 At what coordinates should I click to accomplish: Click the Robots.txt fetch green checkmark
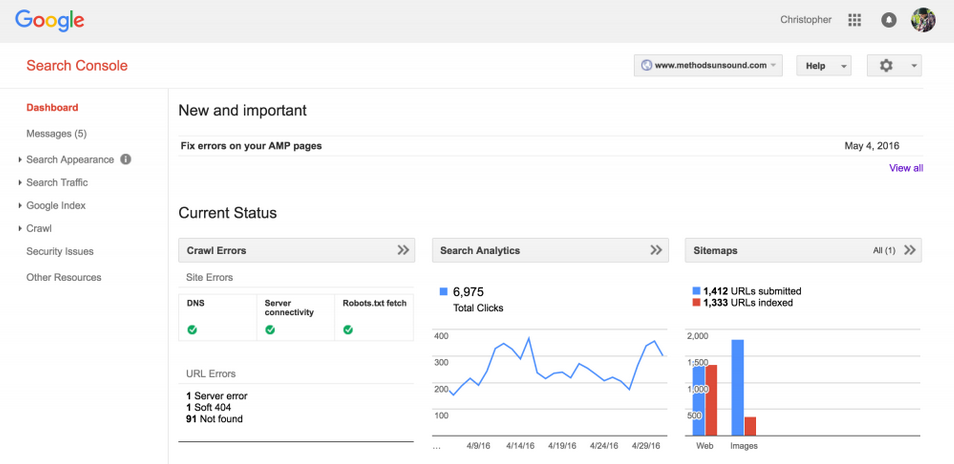pyautogui.click(x=348, y=330)
